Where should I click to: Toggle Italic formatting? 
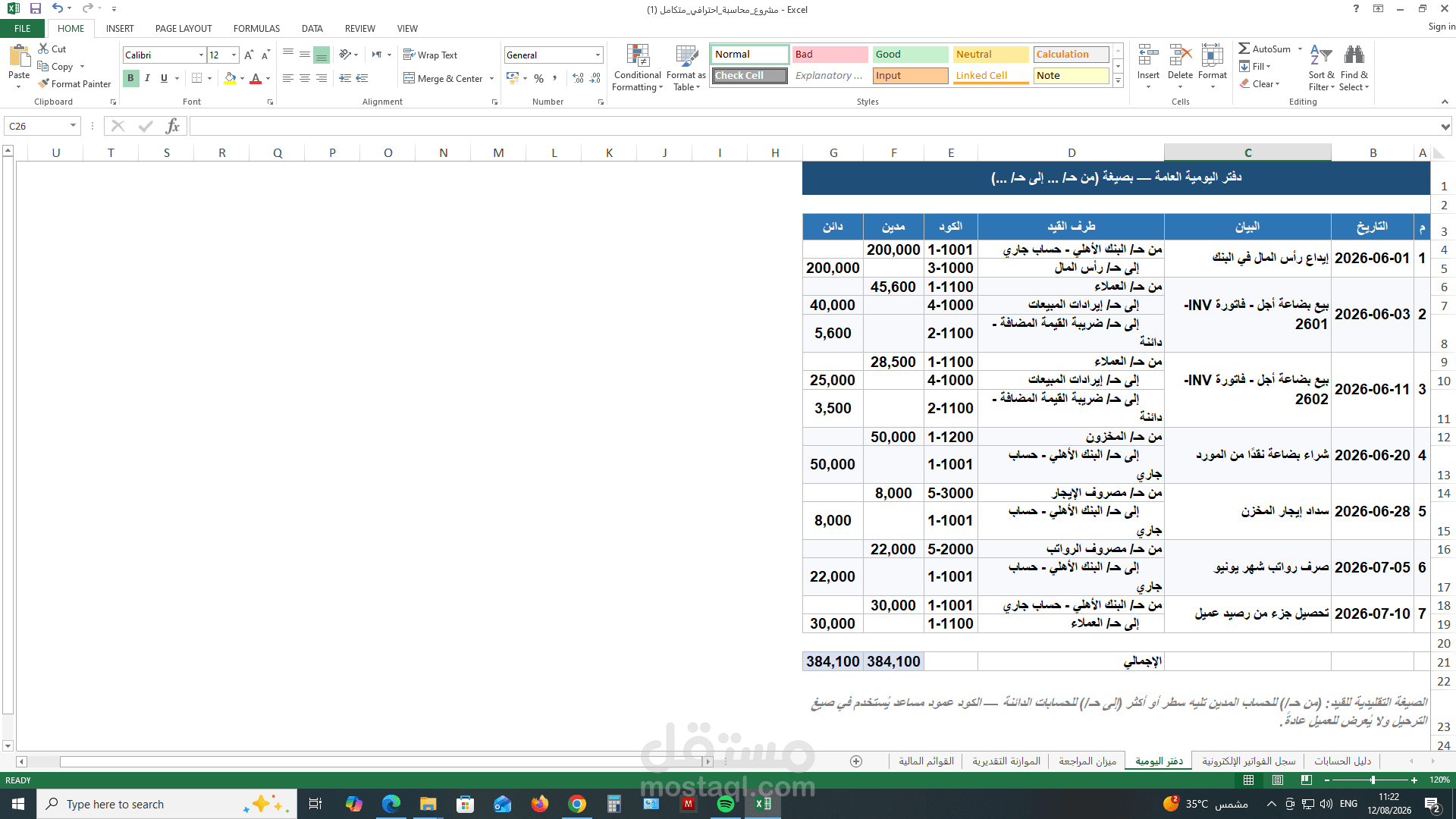tap(147, 78)
